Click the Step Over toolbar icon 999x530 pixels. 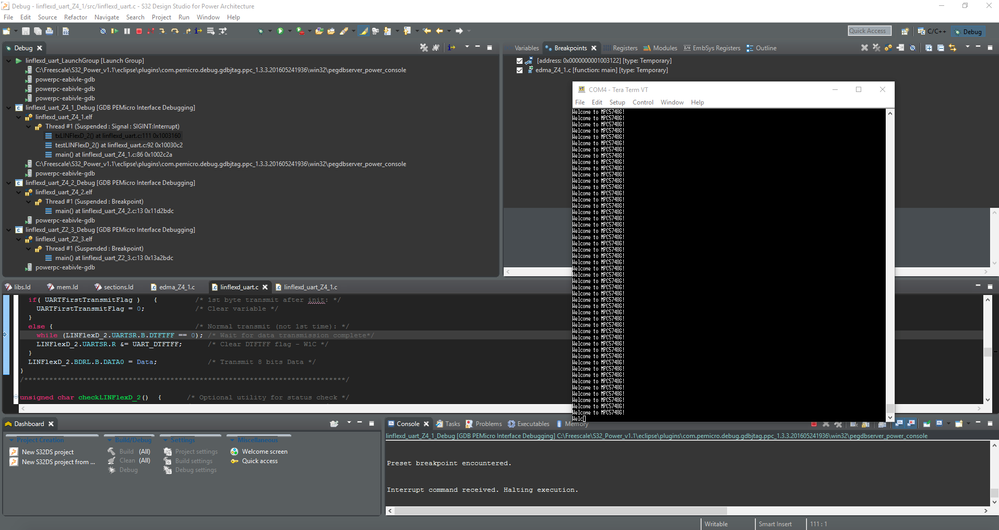[x=175, y=31]
